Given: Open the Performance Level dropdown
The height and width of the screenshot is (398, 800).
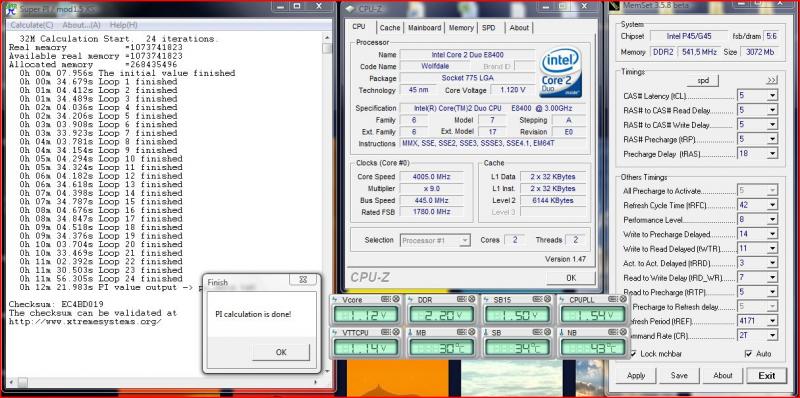Looking at the screenshot, I should tap(772, 219).
